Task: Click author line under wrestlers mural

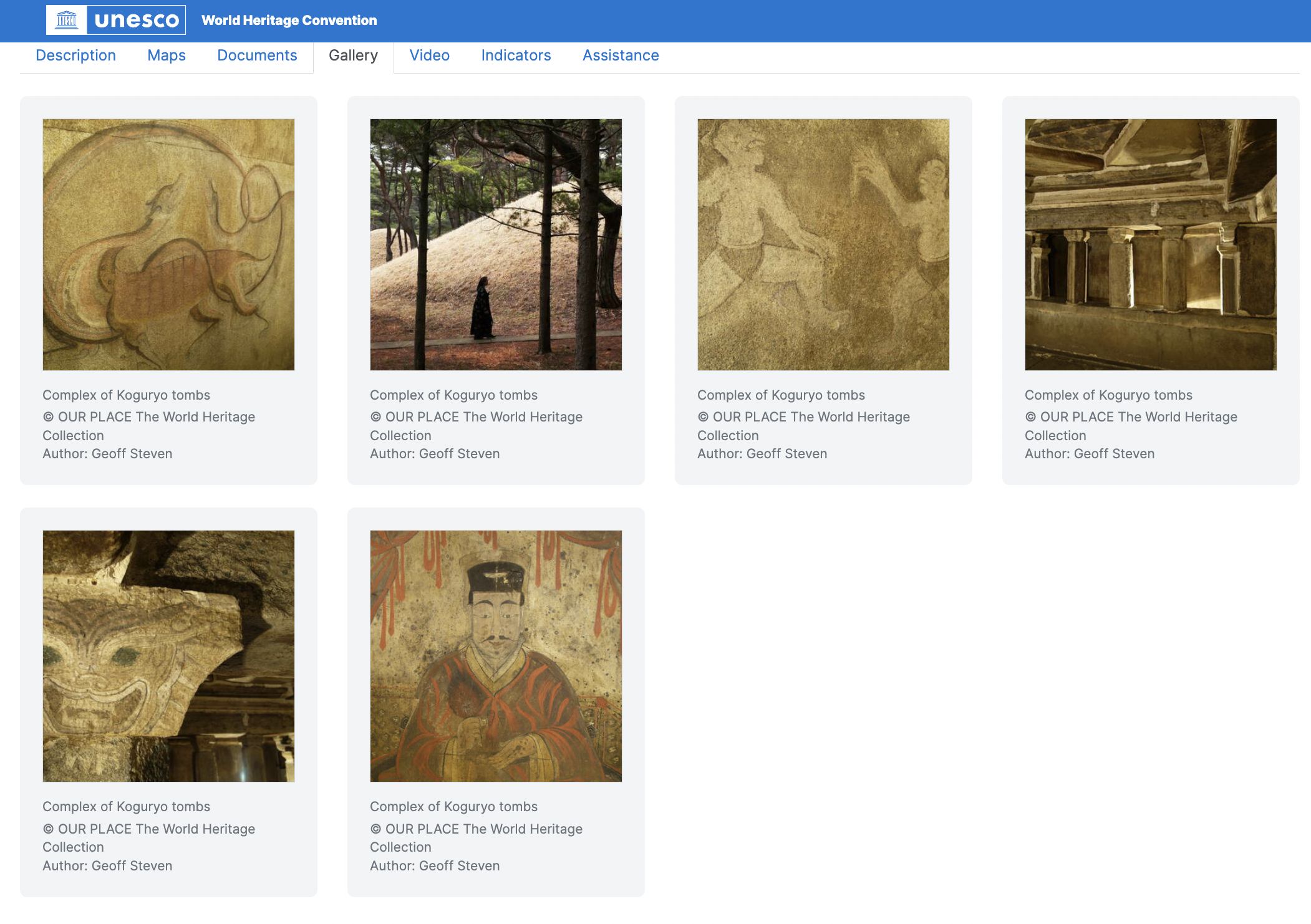Action: click(x=762, y=454)
